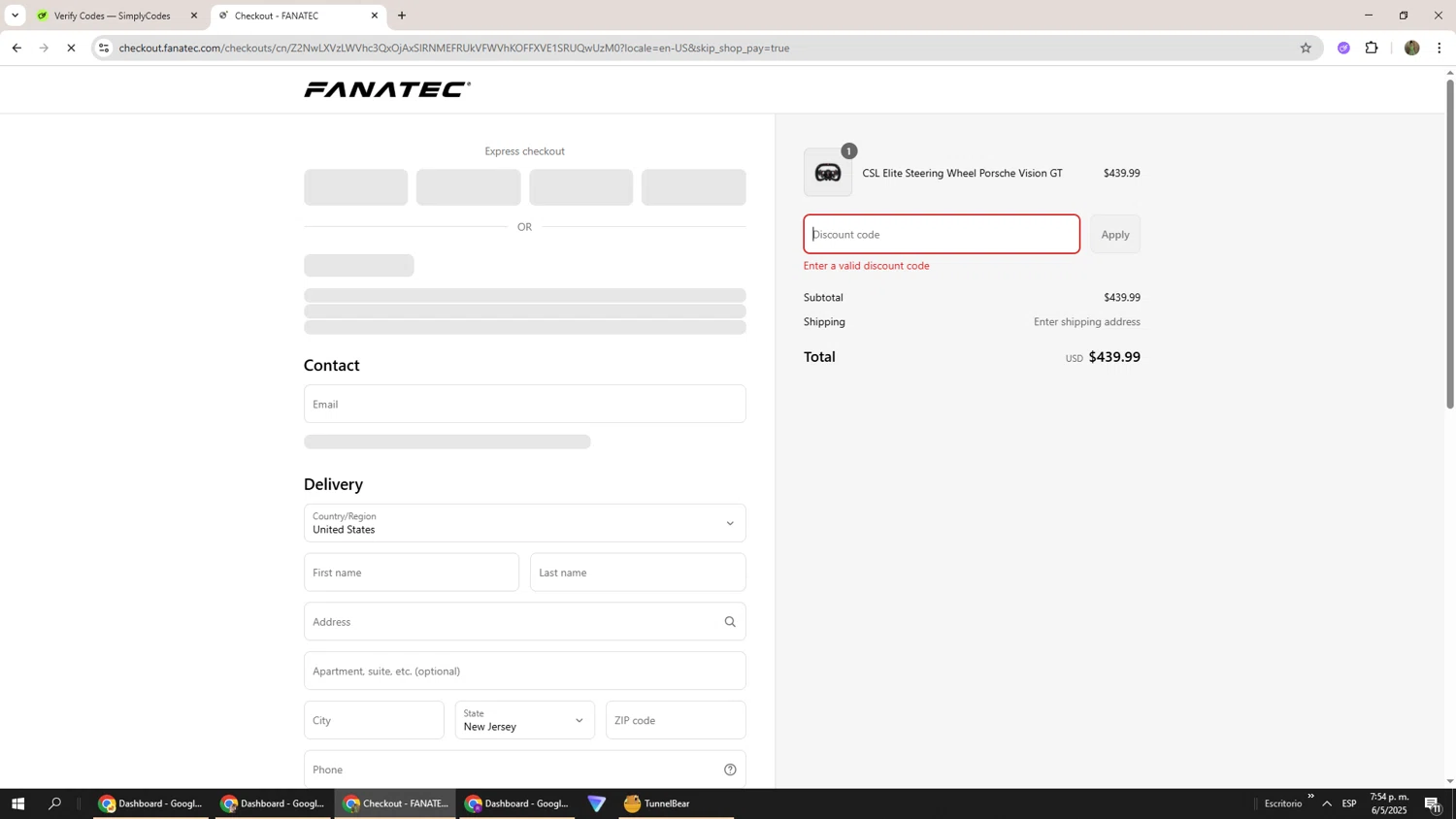
Task: Open a new browser tab
Action: point(402,16)
